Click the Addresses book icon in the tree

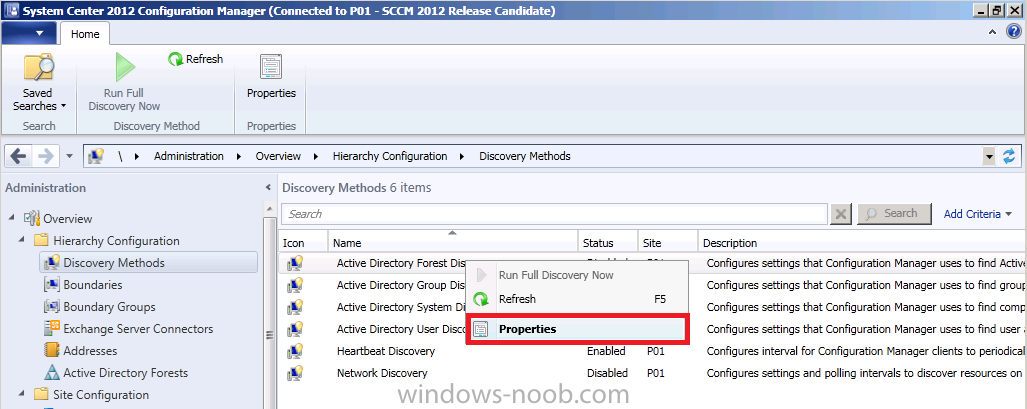tap(52, 351)
